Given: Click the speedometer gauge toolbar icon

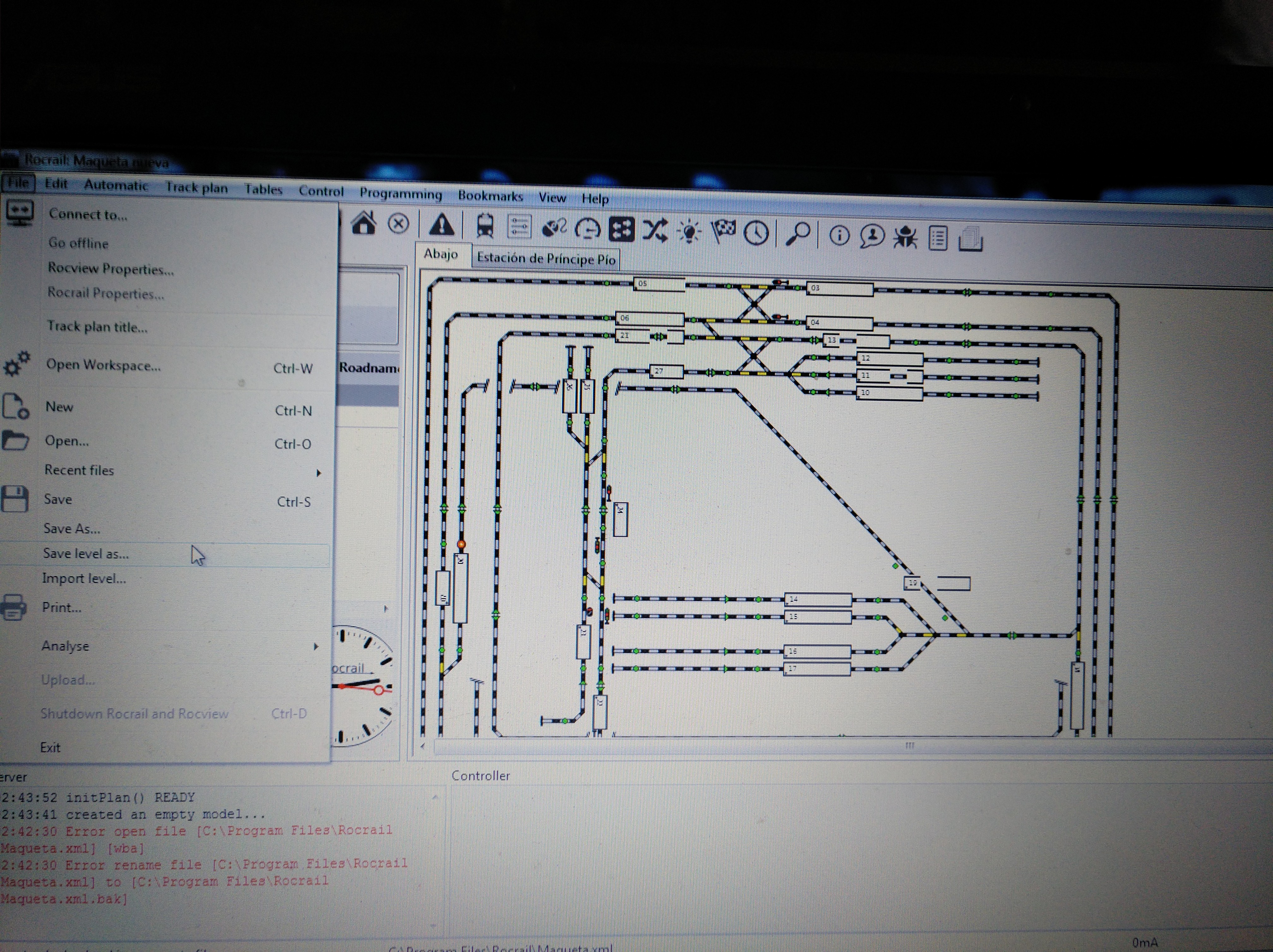Looking at the screenshot, I should pos(588,229).
